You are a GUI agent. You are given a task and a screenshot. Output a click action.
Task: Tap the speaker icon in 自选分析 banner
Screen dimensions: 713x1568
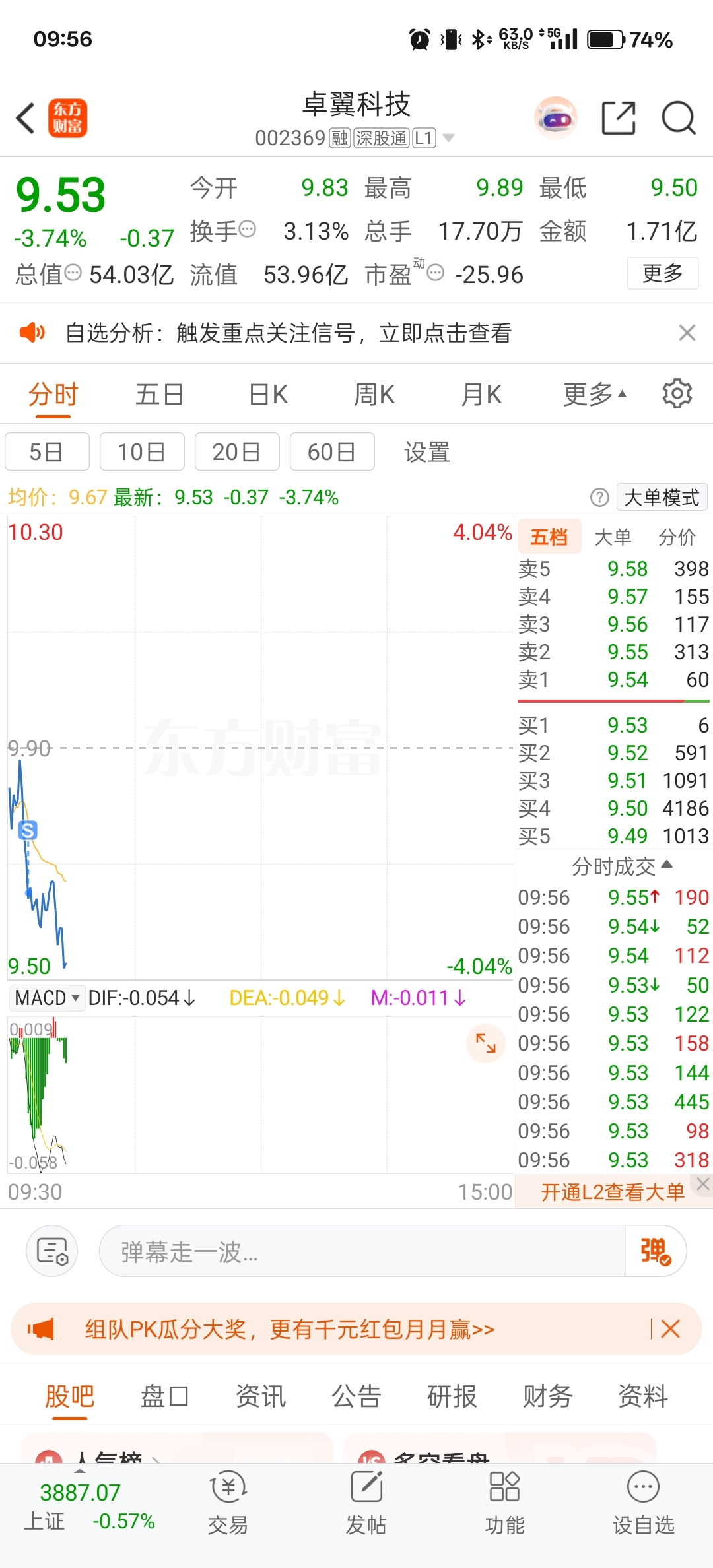(32, 333)
